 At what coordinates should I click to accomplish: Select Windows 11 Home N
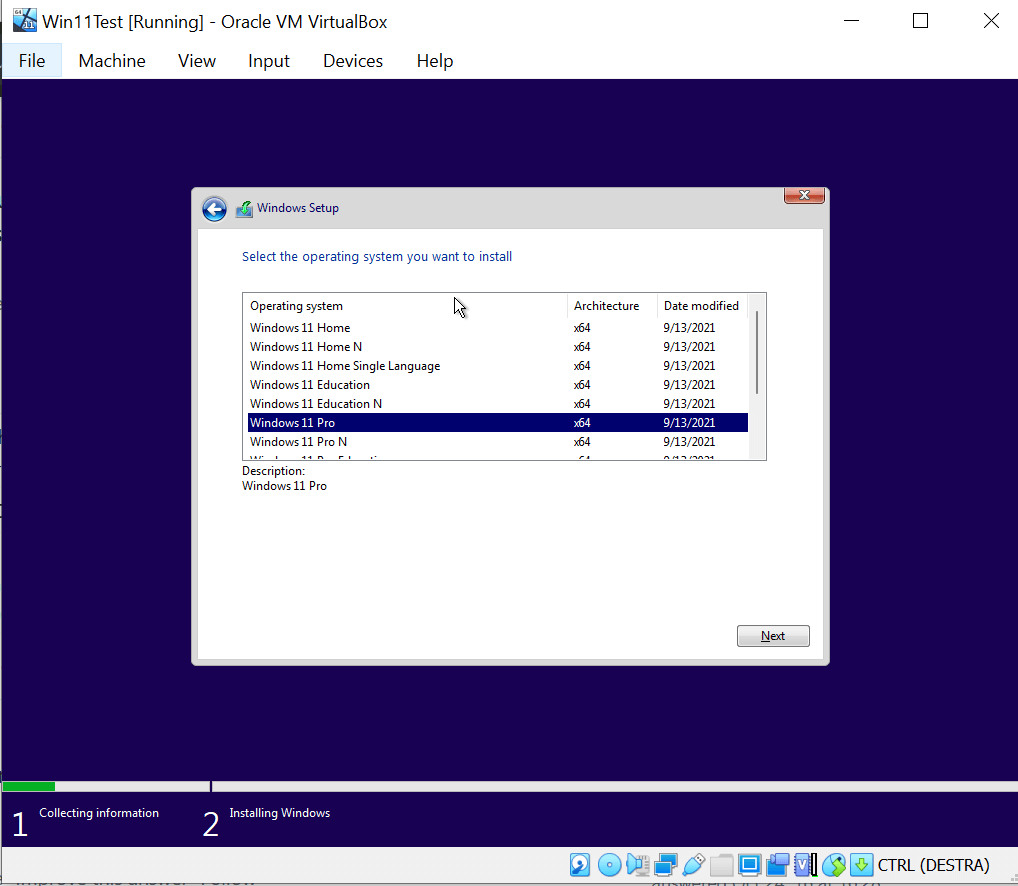pyautogui.click(x=497, y=347)
